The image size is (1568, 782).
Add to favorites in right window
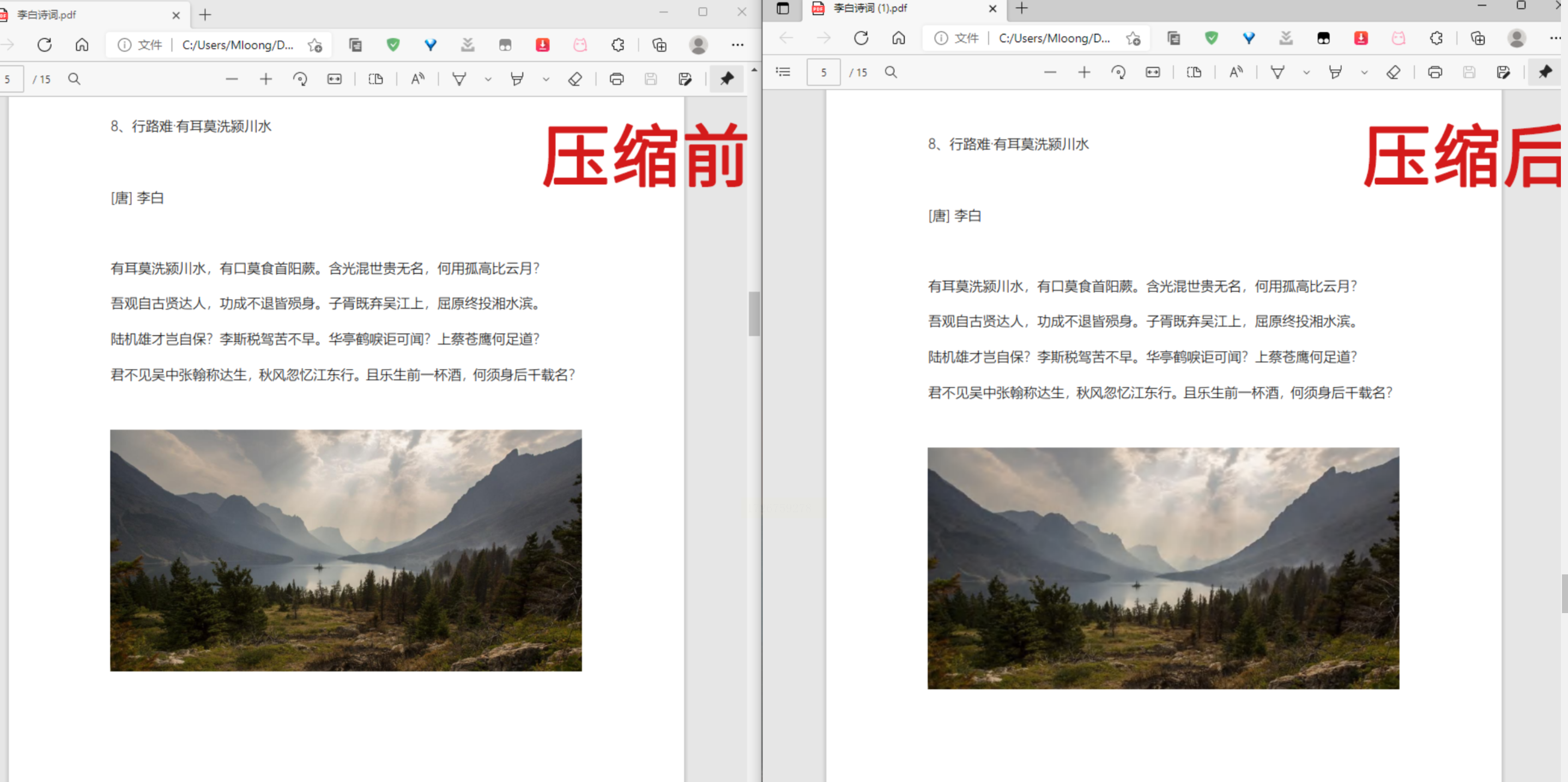pyautogui.click(x=1133, y=38)
